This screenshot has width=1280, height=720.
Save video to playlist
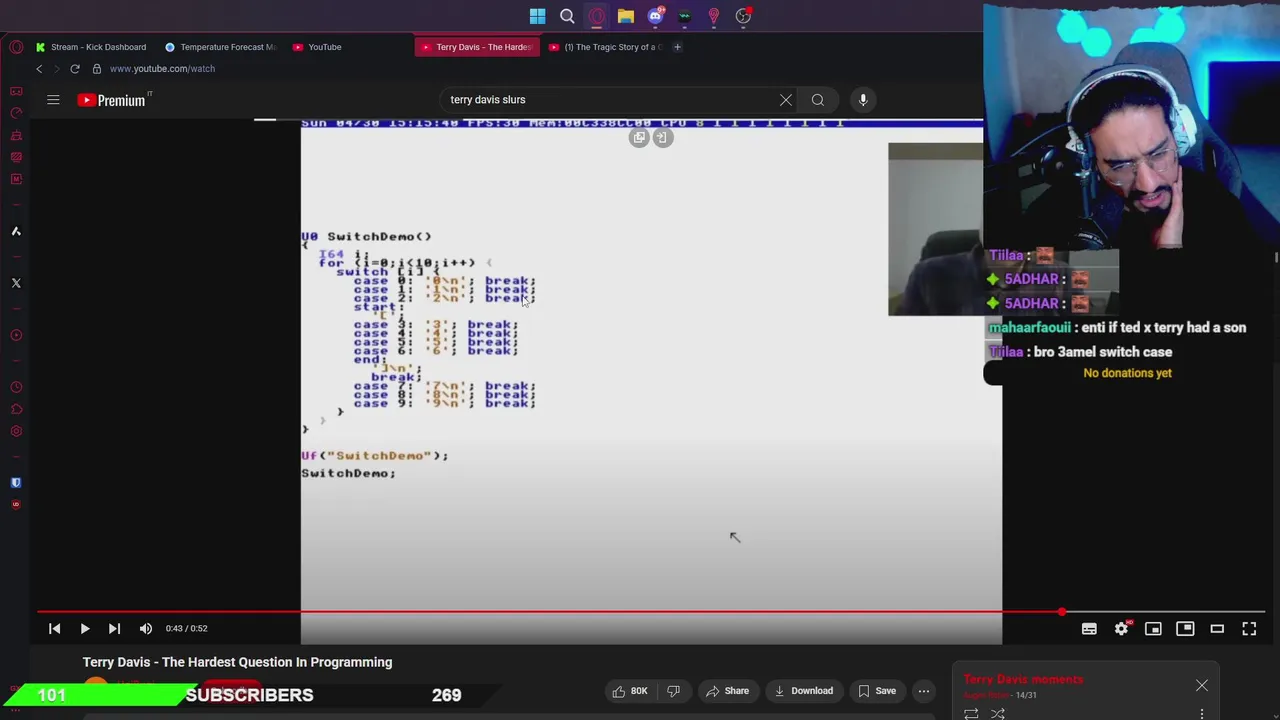click(876, 691)
